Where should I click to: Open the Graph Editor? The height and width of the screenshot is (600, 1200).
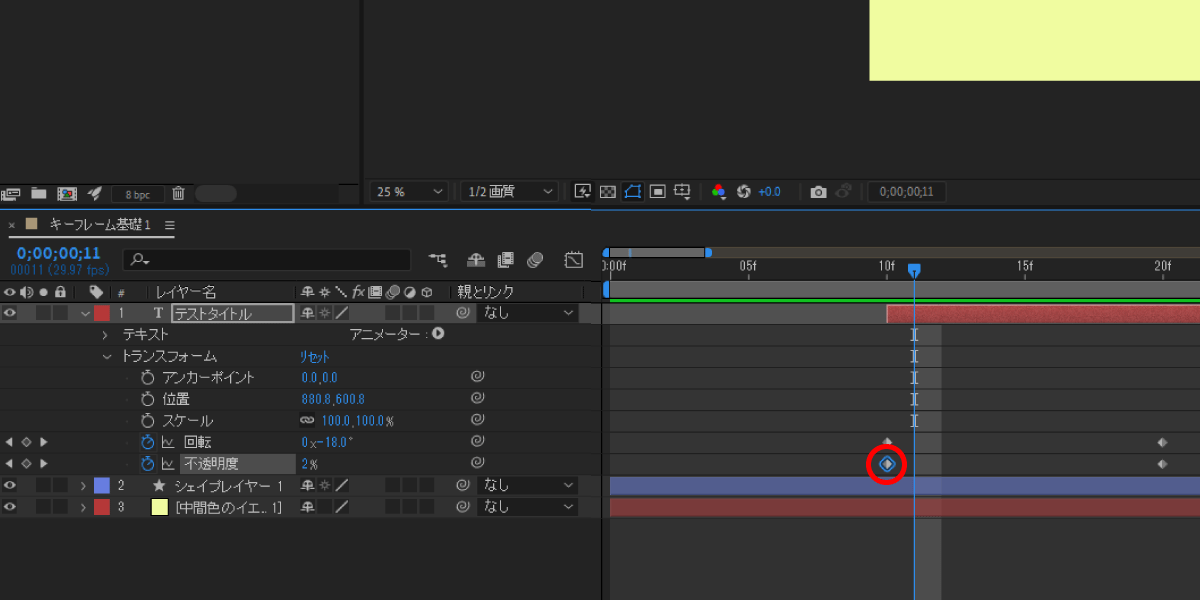pyautogui.click(x=573, y=260)
